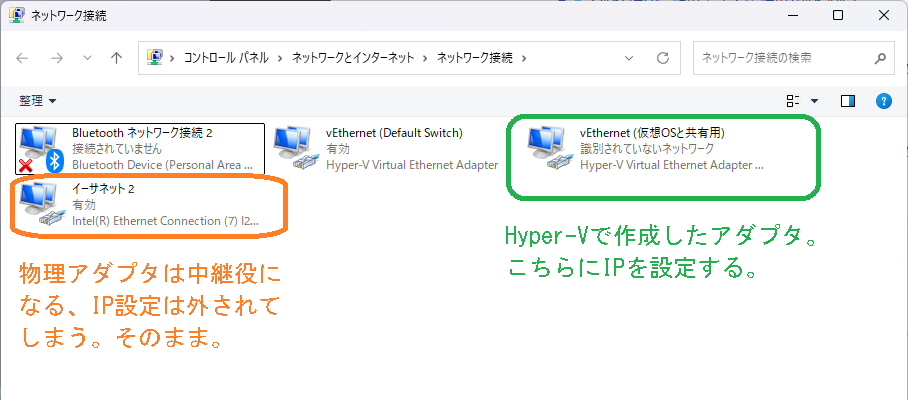Click コントロール パネル in breadcrumb path

pyautogui.click(x=228, y=58)
